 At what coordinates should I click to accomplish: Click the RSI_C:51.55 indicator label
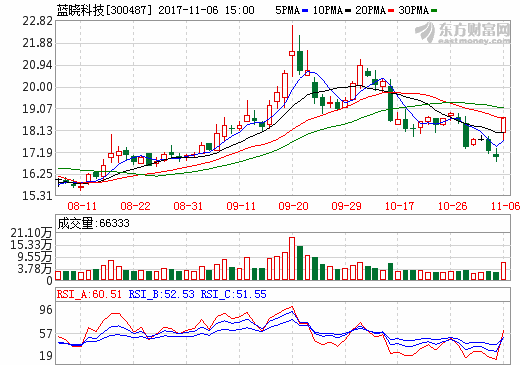[x=234, y=294]
